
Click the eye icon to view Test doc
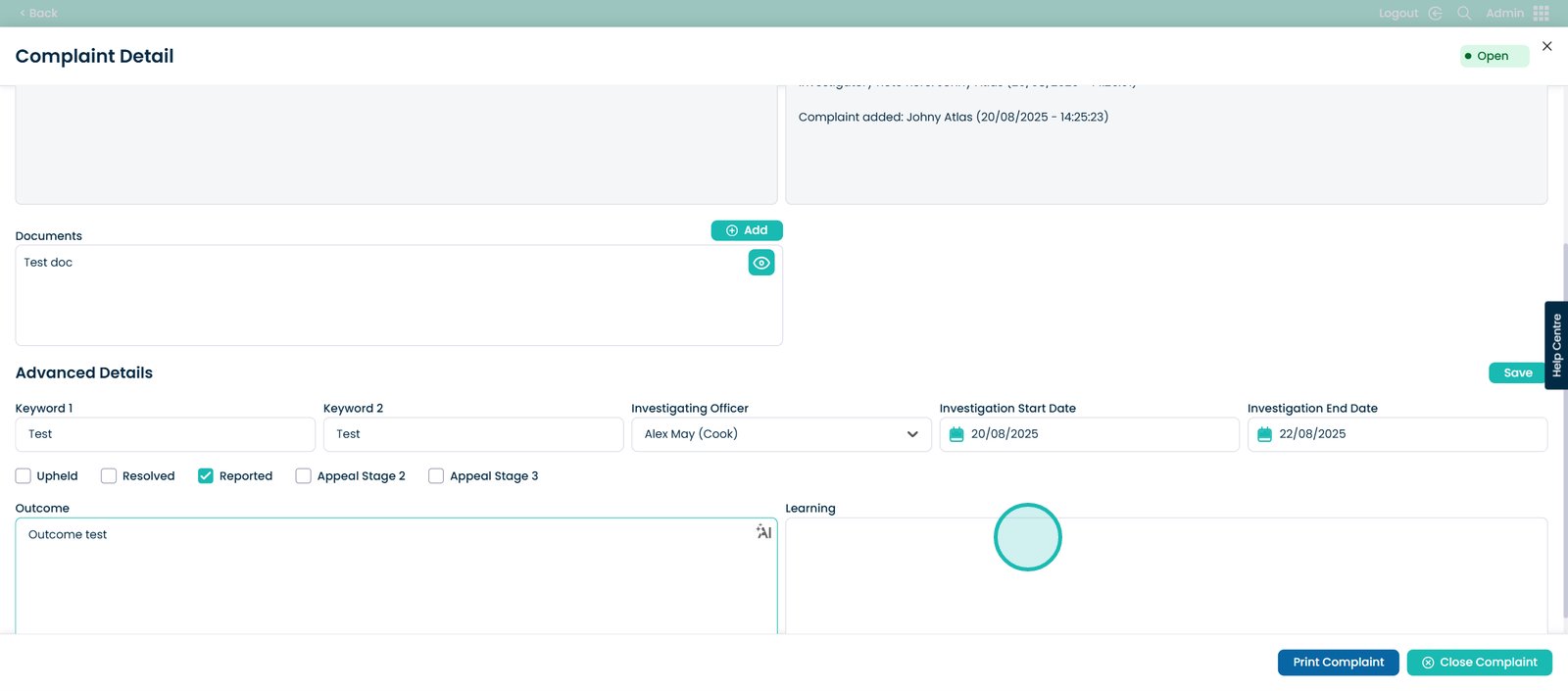tap(761, 263)
